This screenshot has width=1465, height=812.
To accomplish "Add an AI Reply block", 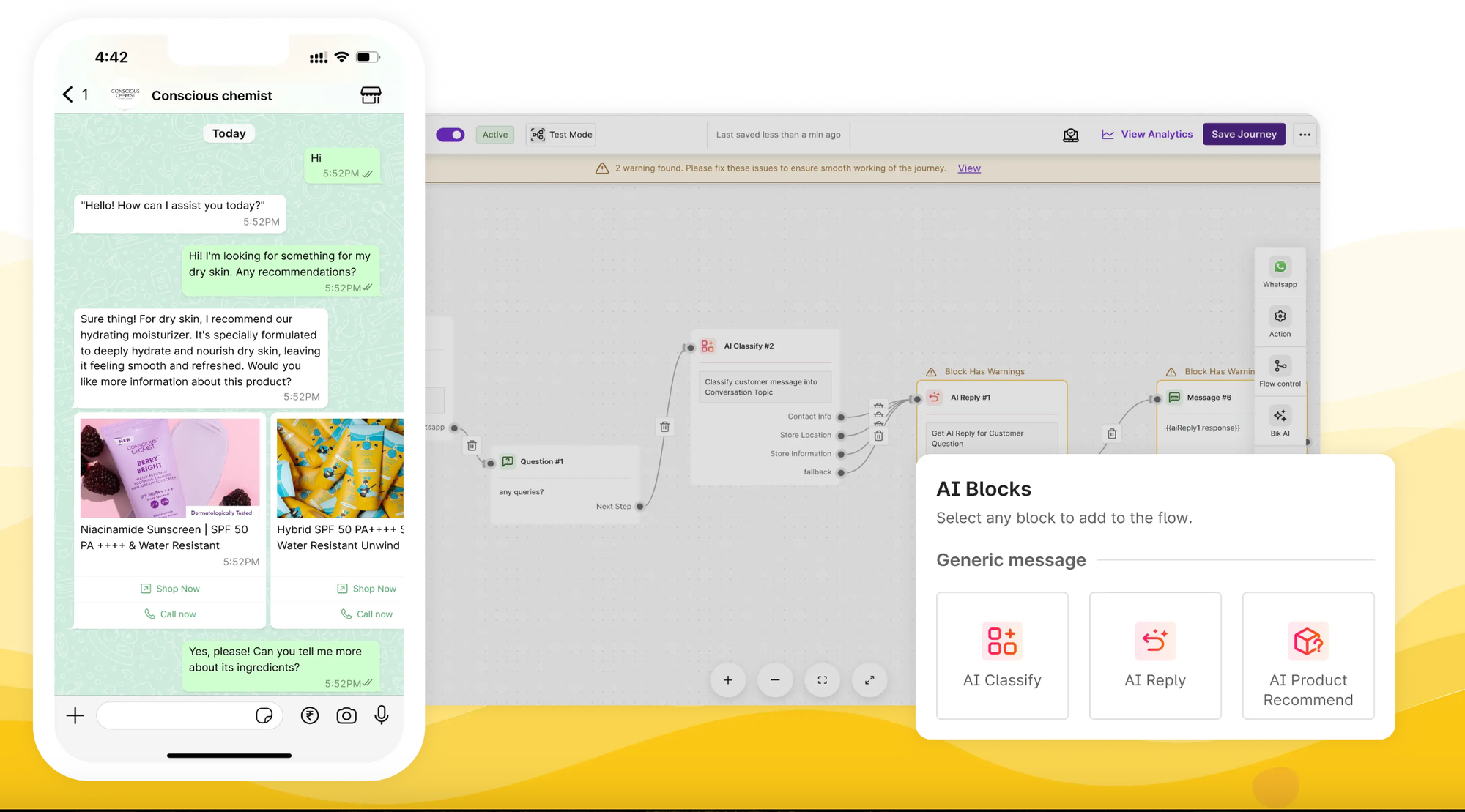I will coord(1154,655).
